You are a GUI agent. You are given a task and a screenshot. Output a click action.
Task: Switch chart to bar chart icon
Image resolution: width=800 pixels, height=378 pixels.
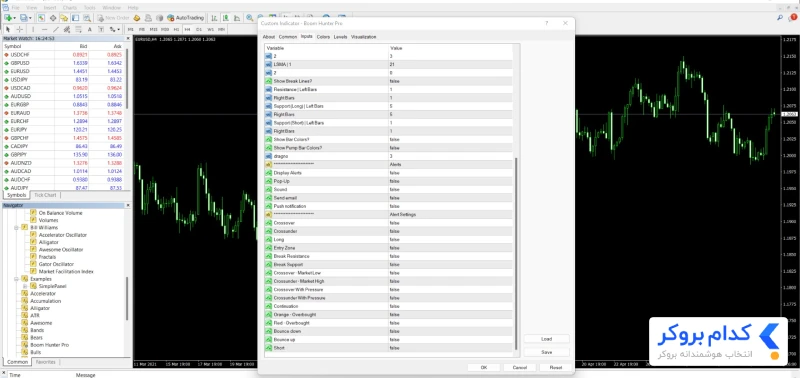(x=214, y=18)
